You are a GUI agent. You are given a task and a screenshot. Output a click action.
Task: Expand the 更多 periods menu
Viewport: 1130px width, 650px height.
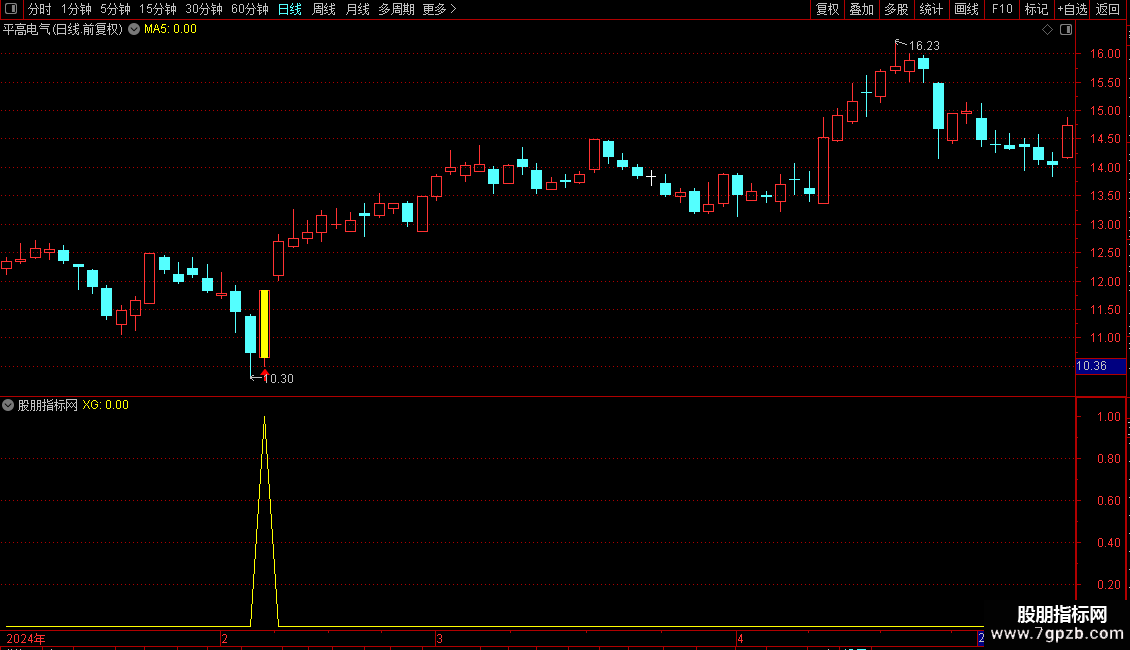click(x=440, y=9)
